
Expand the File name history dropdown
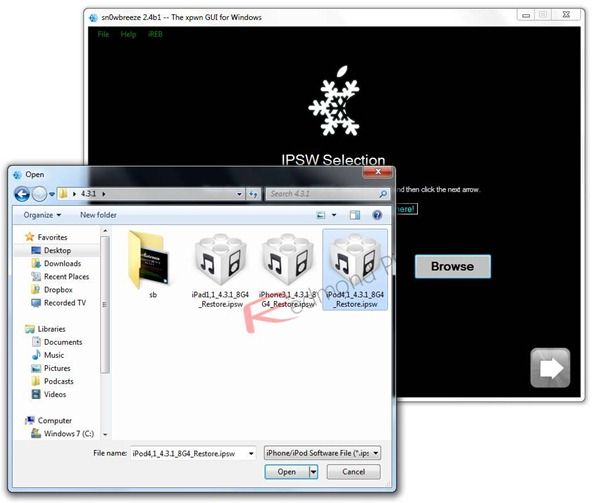click(251, 453)
